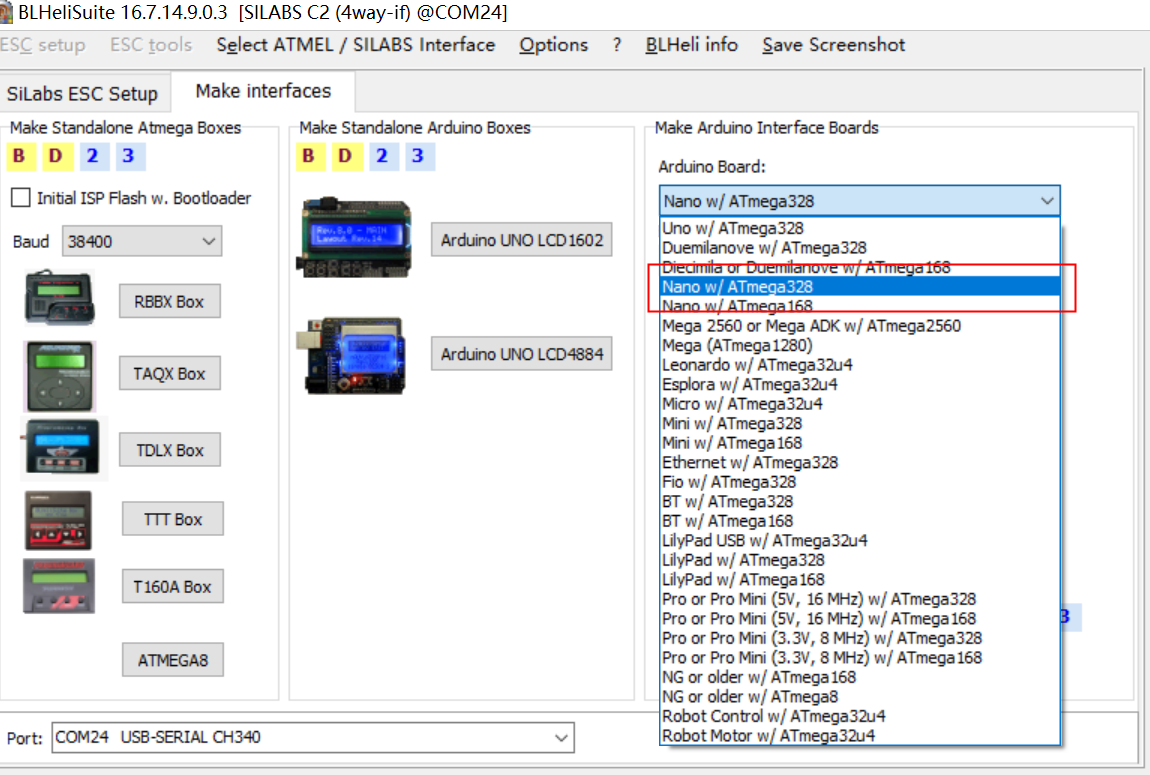The height and width of the screenshot is (775, 1150).
Task: Click the ATMEGA8 button
Action: [x=173, y=660]
